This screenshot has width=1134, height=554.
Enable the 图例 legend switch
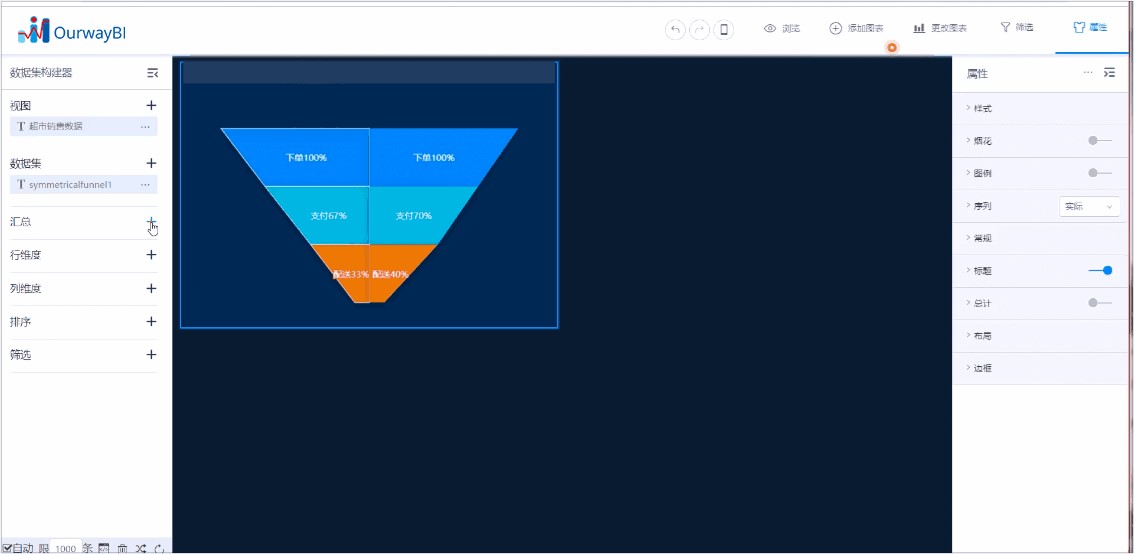click(x=1100, y=173)
